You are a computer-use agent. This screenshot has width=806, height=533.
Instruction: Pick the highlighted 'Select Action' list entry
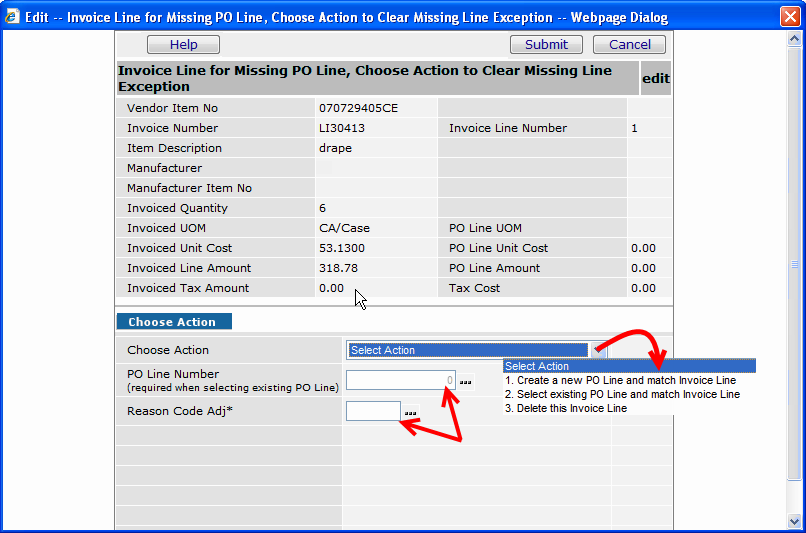click(629, 366)
